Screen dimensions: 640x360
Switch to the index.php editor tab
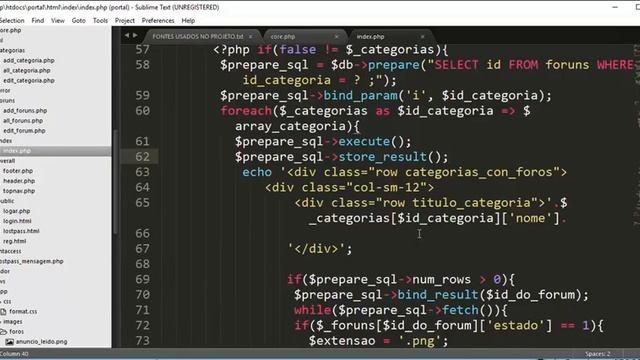point(370,37)
